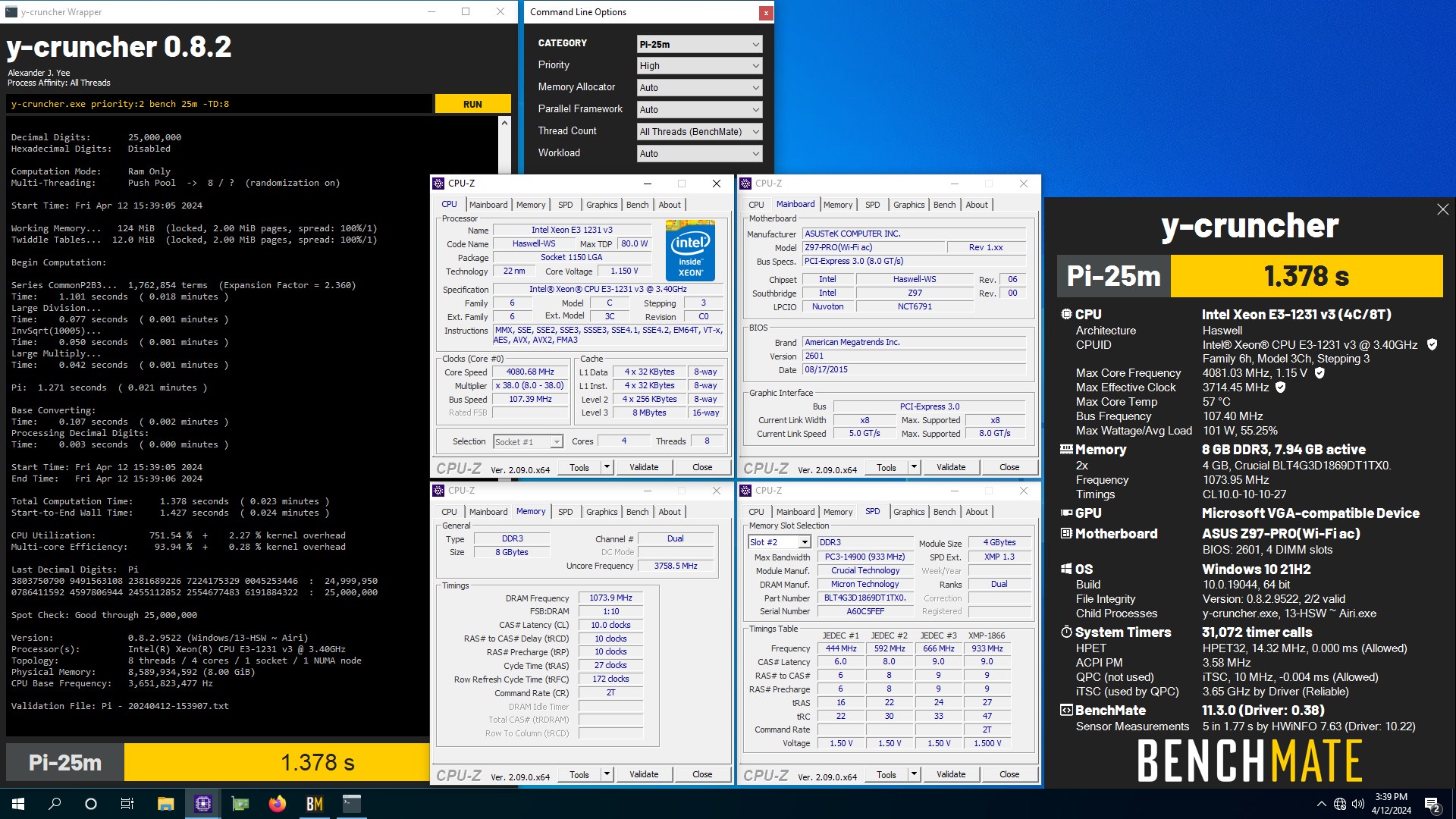Open the Windows Start menu
1456x819 pixels.
click(x=18, y=804)
